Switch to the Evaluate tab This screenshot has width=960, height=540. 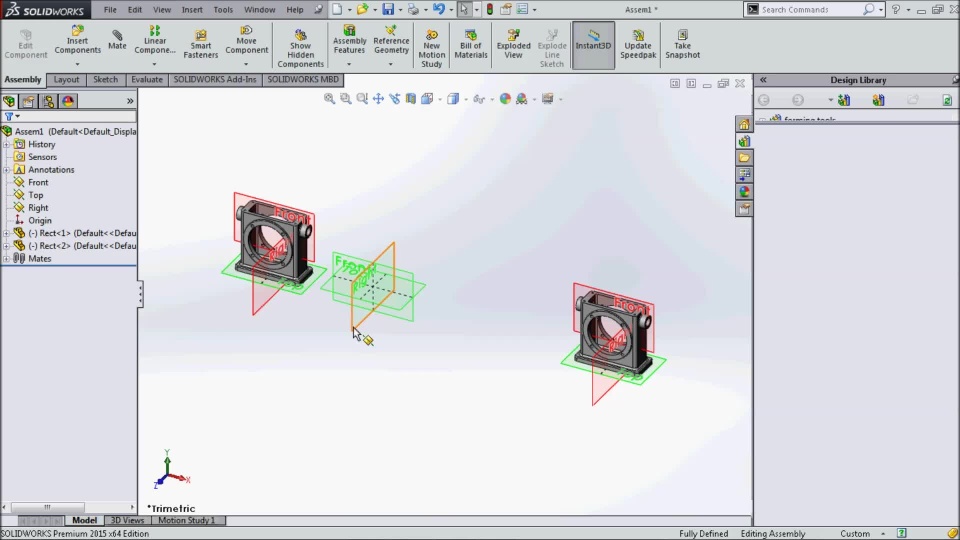pyautogui.click(x=147, y=80)
